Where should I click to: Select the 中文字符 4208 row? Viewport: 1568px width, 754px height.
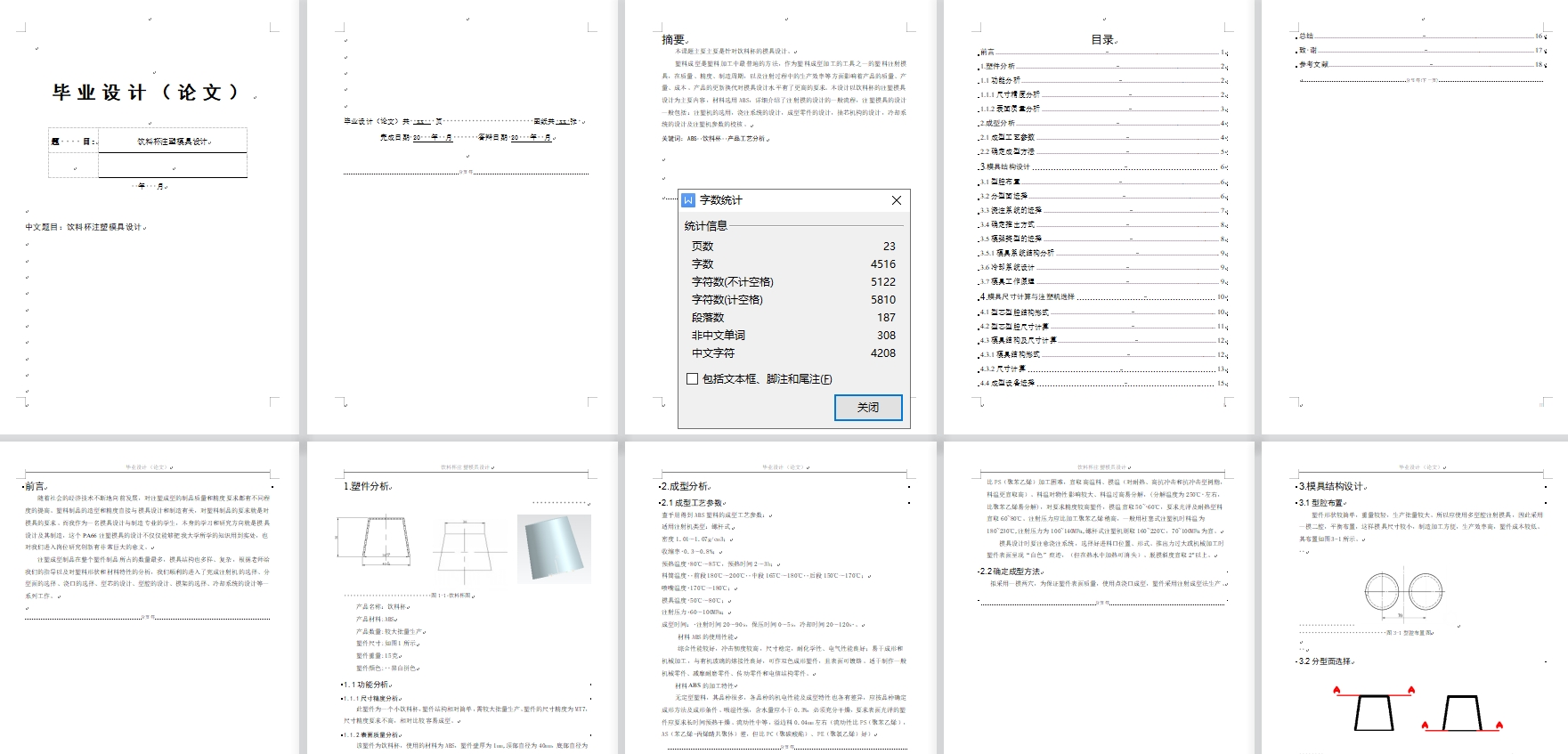[793, 353]
